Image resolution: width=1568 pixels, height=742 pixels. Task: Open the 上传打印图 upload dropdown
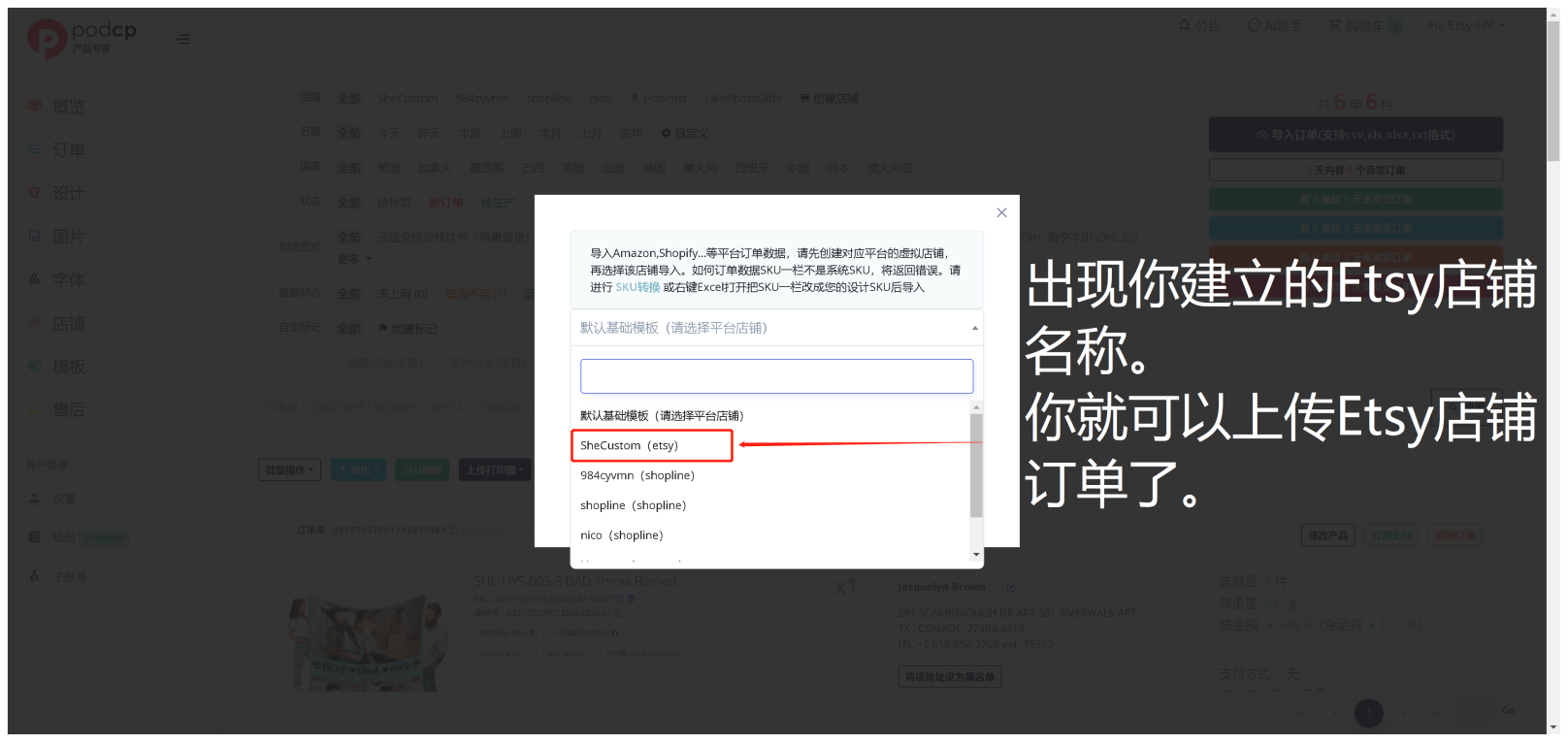(495, 469)
